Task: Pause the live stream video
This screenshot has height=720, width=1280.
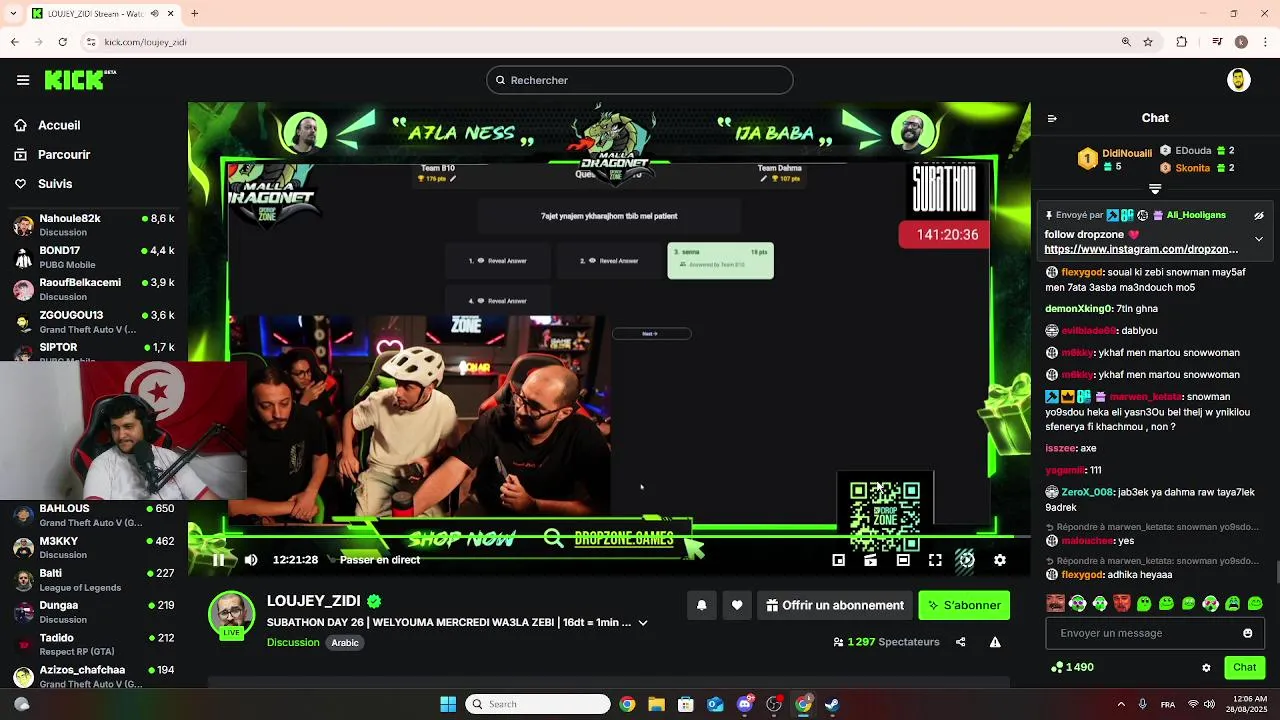Action: tap(218, 560)
